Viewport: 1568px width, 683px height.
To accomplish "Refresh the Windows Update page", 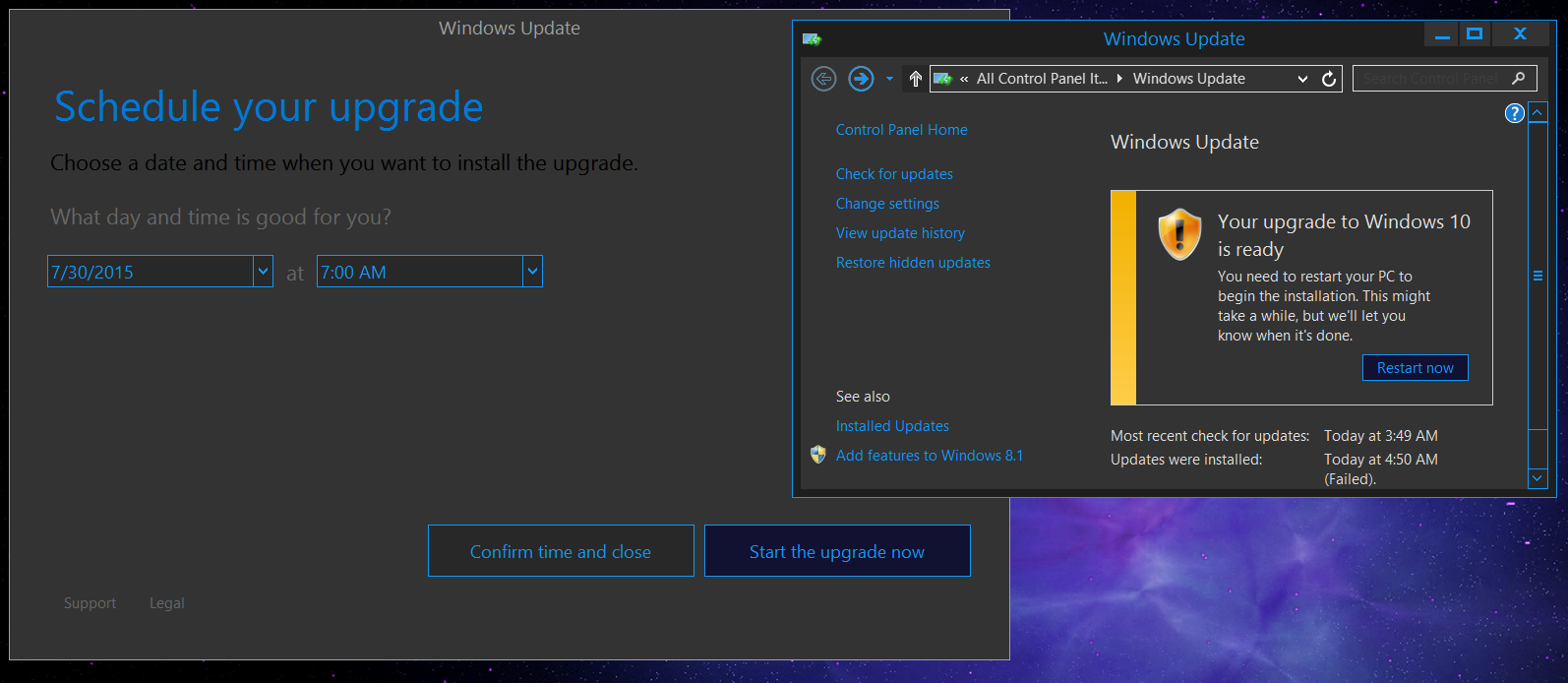I will point(1329,79).
